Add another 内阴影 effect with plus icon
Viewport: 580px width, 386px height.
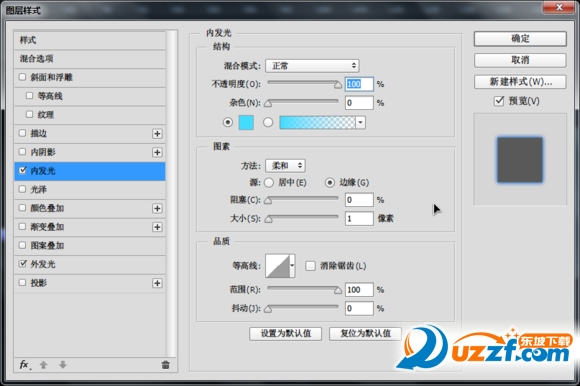tap(157, 152)
